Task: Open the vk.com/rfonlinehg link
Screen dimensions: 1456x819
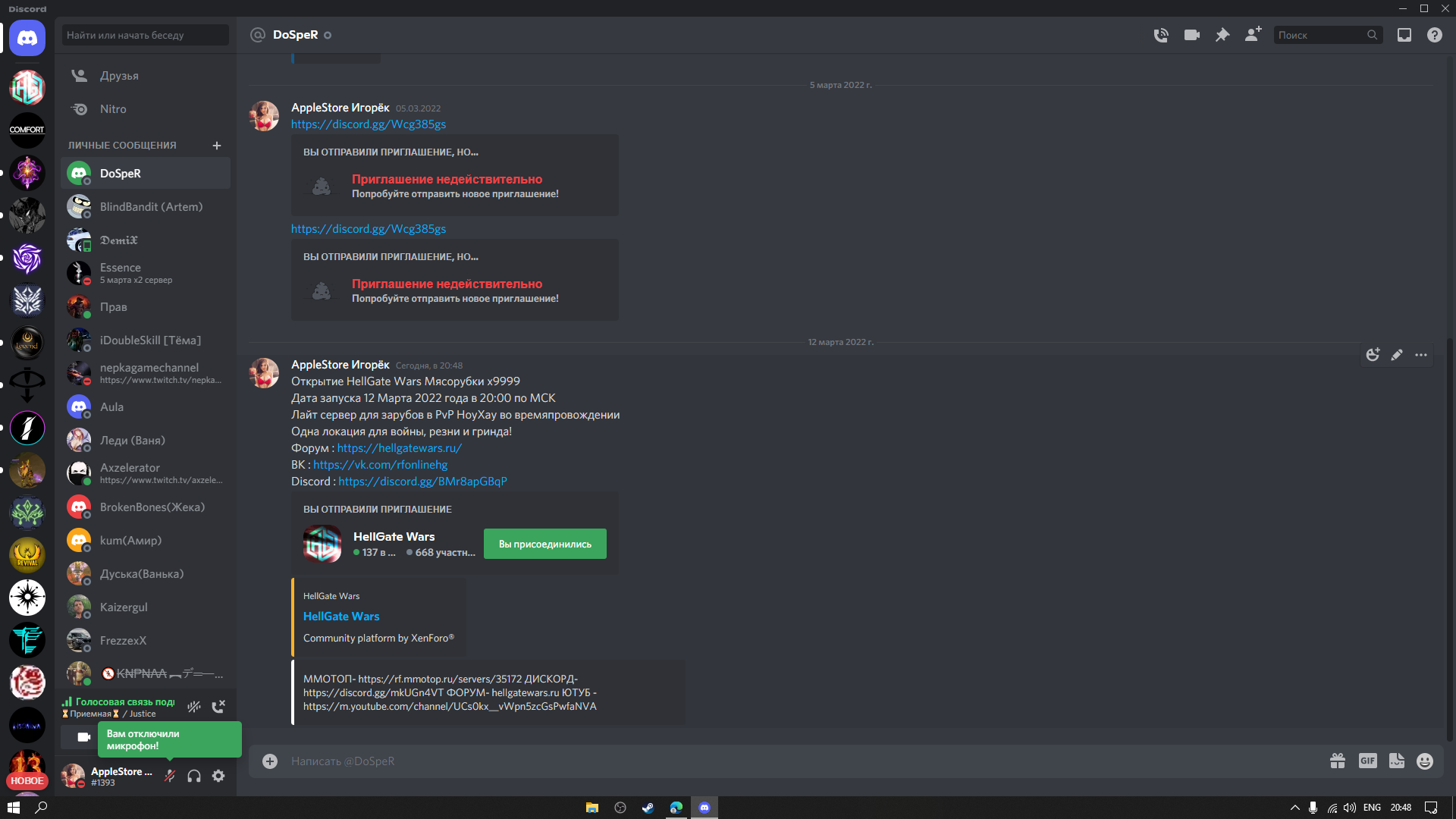Action: pos(380,465)
